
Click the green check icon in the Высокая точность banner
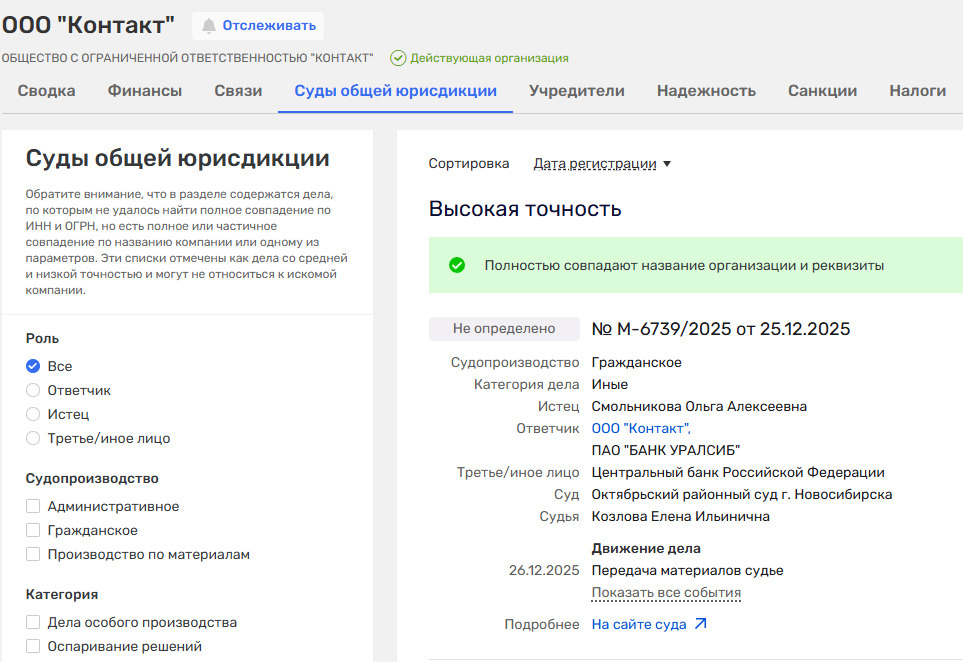point(457,265)
